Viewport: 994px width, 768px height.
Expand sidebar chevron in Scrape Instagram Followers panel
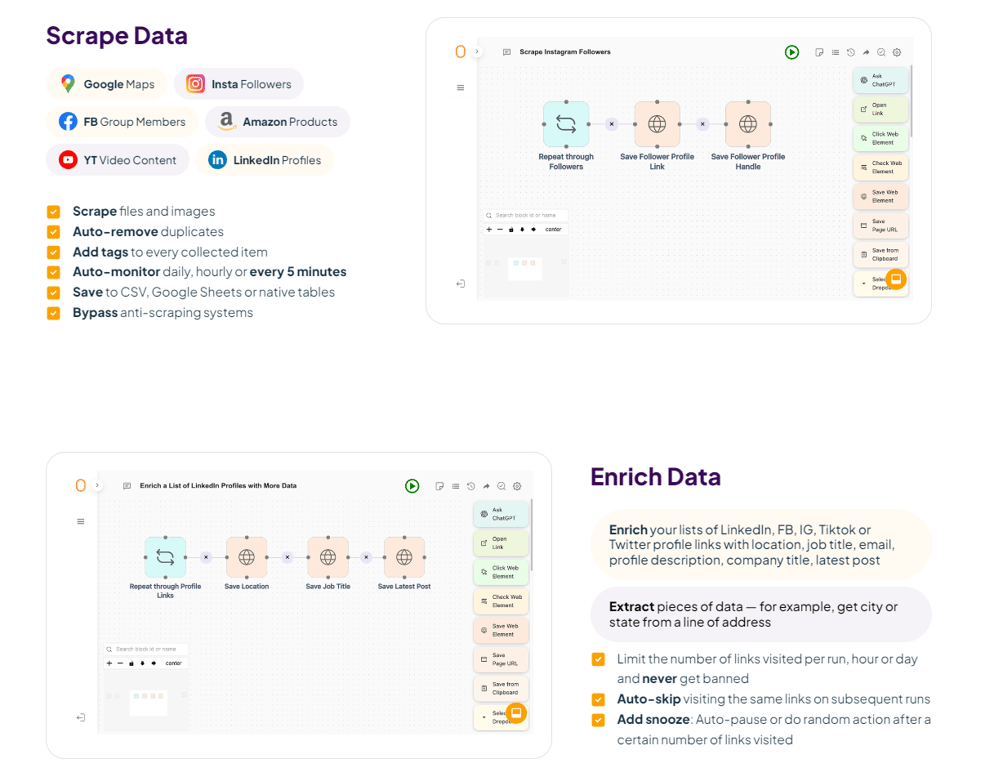tap(477, 51)
